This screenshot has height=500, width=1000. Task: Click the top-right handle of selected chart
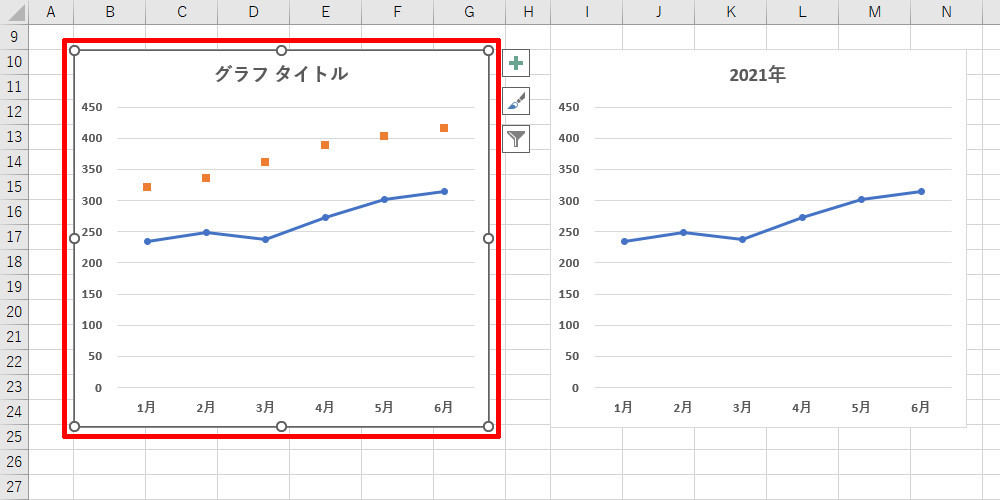489,50
